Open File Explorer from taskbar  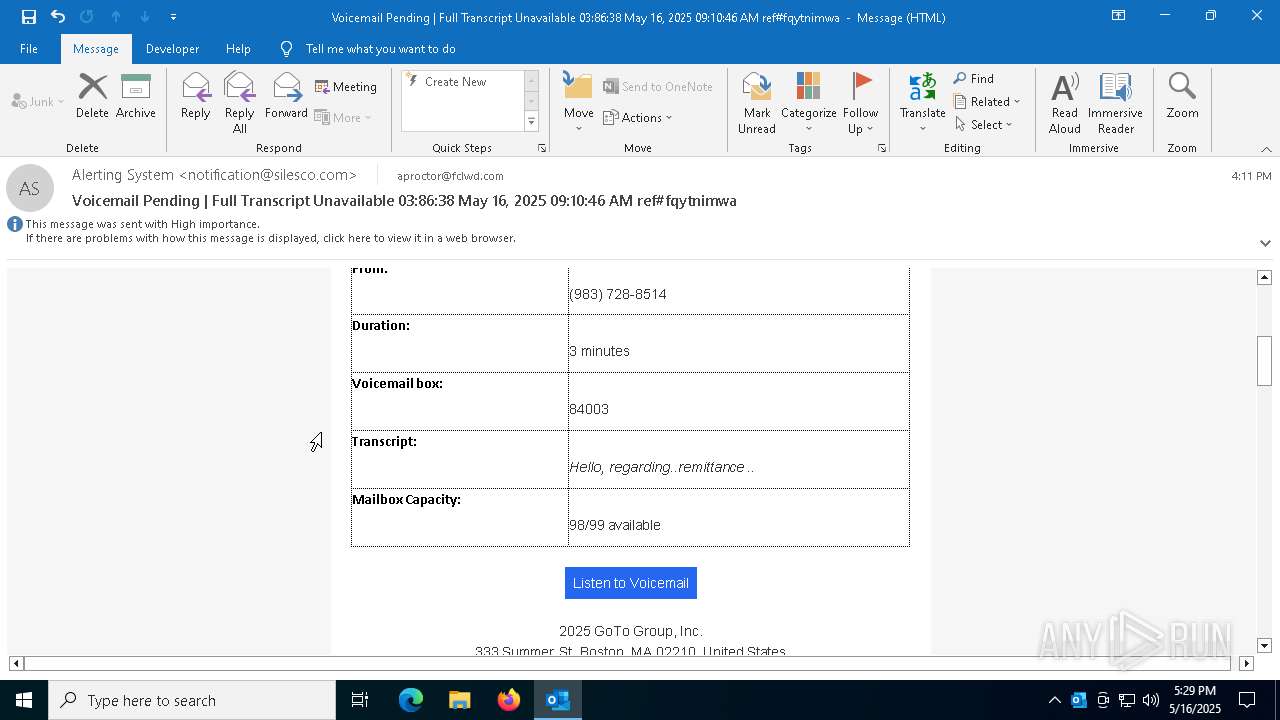(x=459, y=700)
